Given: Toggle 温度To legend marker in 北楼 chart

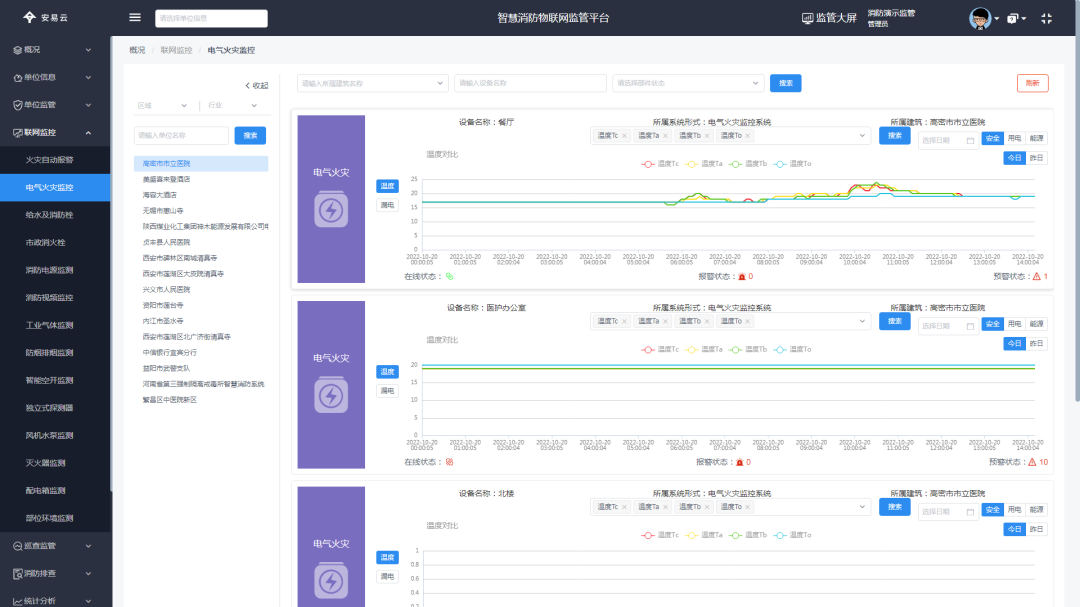Looking at the screenshot, I should point(780,535).
